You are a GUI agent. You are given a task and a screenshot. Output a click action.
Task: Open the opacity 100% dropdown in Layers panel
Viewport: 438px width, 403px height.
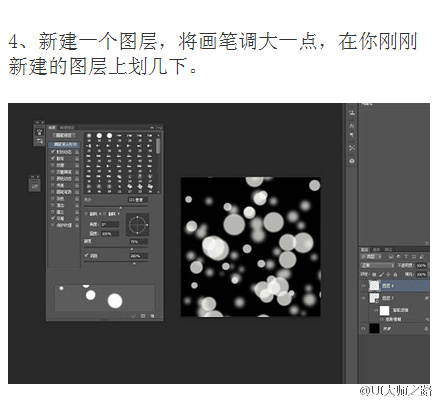click(x=421, y=266)
